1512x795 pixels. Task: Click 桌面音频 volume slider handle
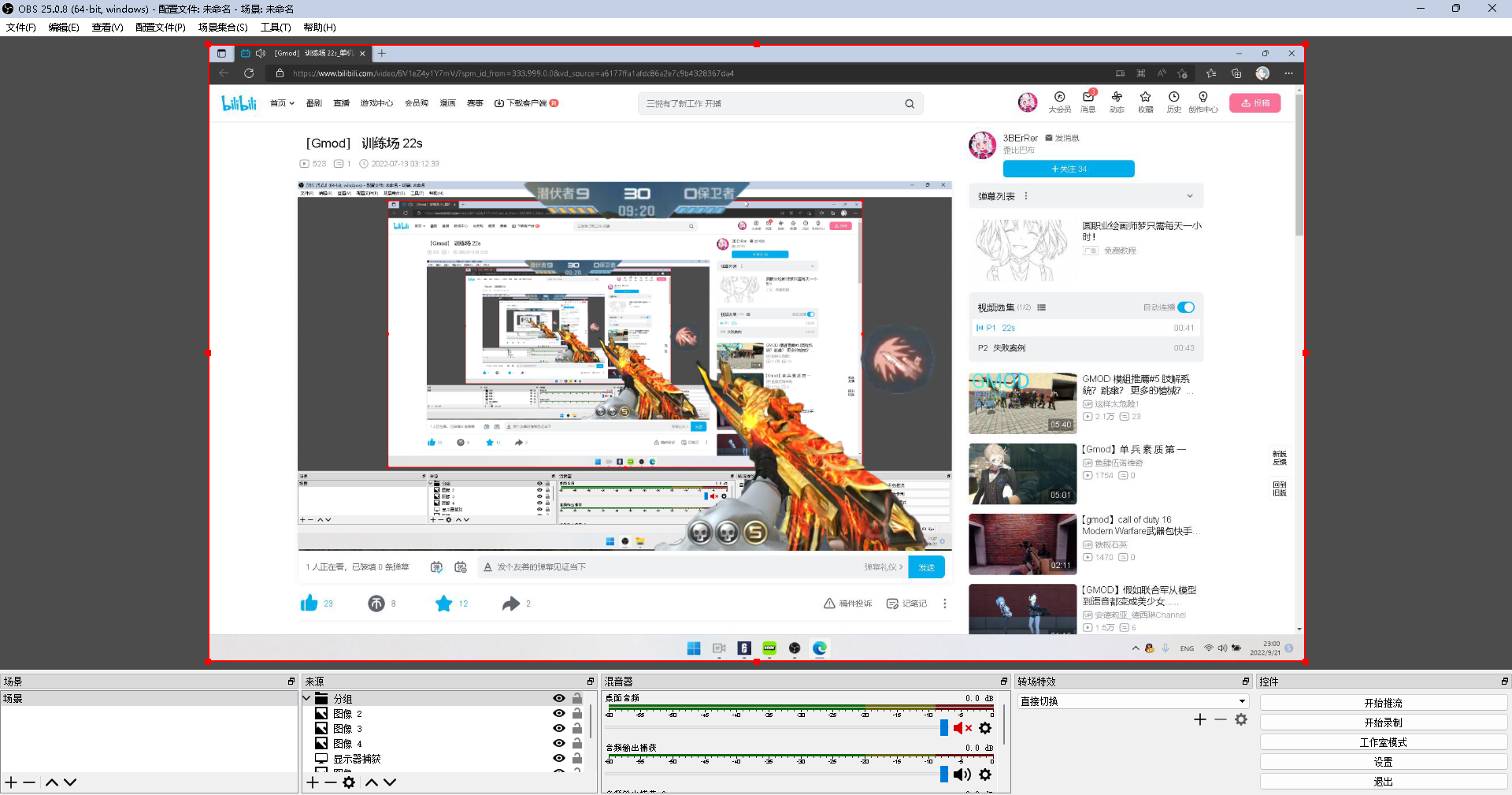click(944, 728)
